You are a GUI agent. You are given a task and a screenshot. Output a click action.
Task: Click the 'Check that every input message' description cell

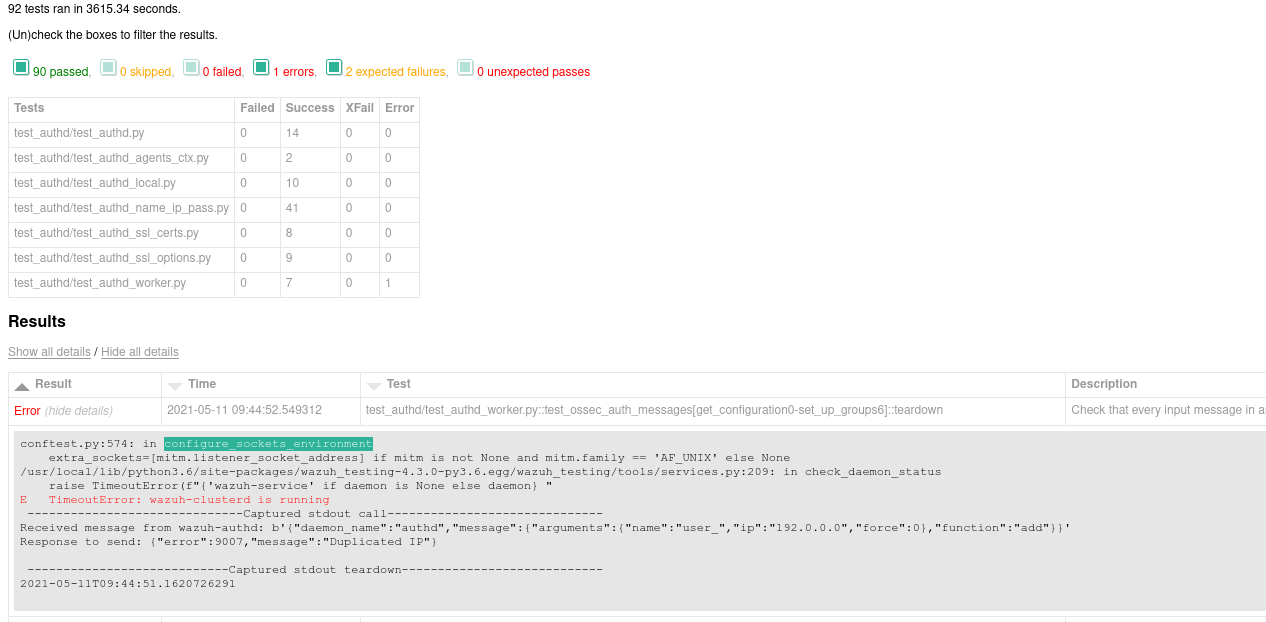click(1166, 410)
